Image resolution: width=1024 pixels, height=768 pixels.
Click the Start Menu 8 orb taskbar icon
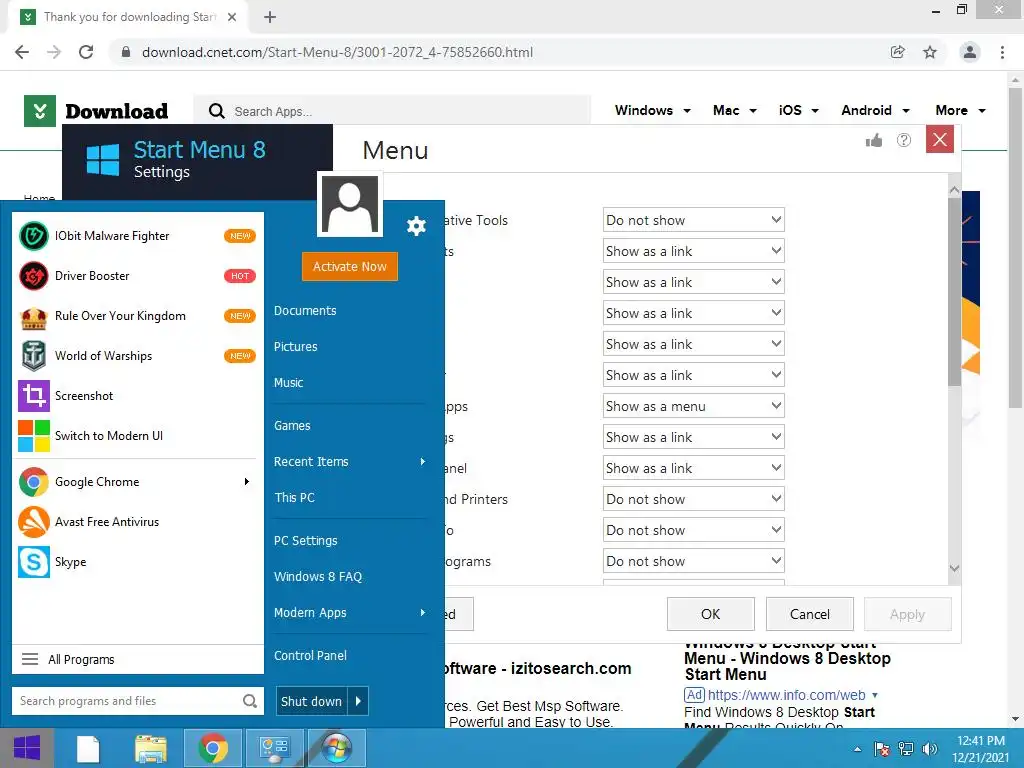pos(336,748)
